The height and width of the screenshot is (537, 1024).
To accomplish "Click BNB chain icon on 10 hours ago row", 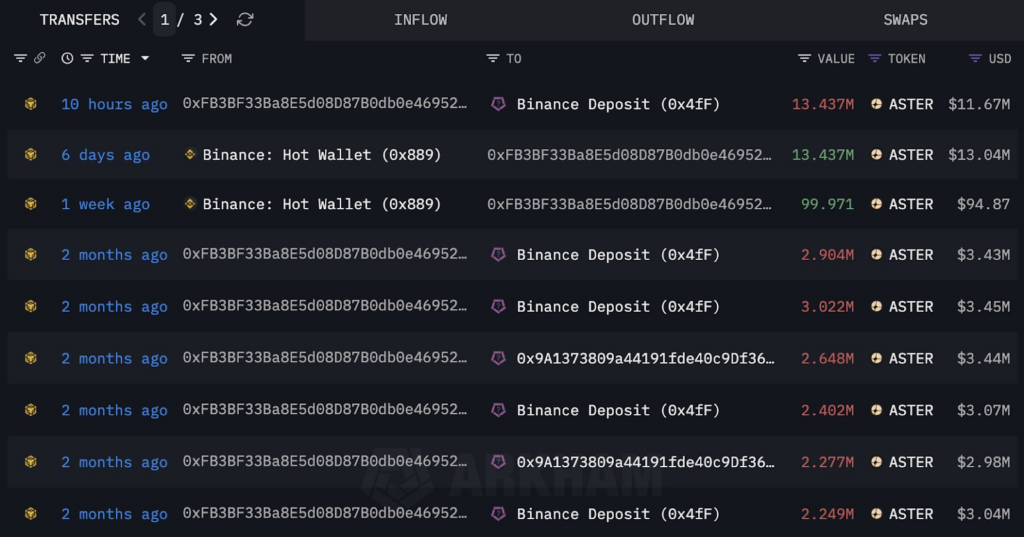I will [x=31, y=104].
